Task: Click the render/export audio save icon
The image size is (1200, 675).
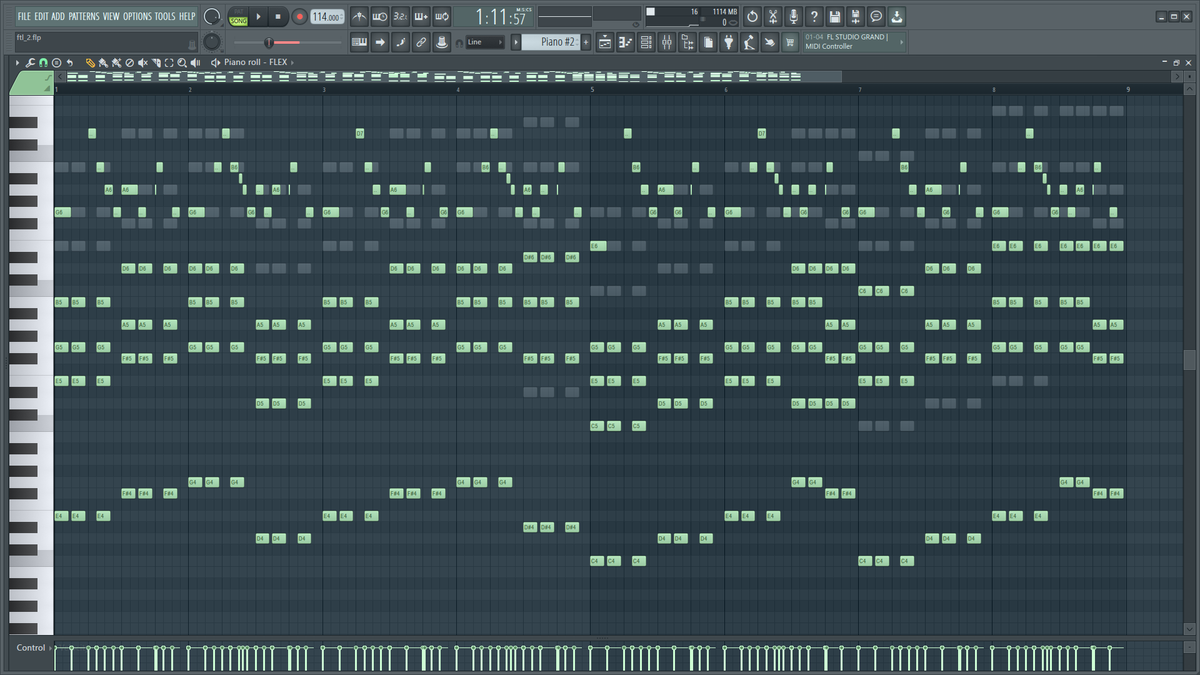Action: 855,17
